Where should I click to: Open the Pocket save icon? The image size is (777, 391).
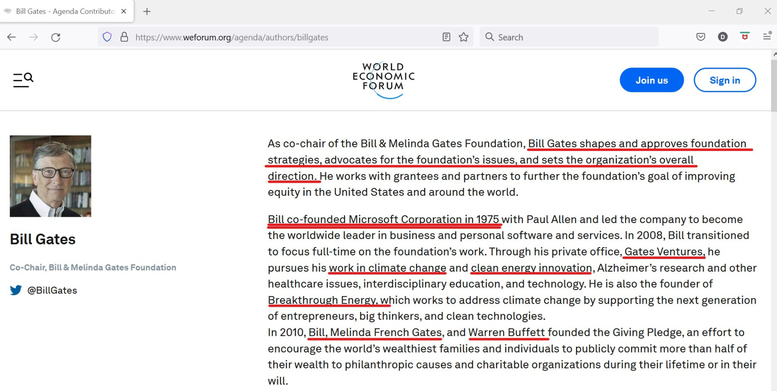click(701, 37)
